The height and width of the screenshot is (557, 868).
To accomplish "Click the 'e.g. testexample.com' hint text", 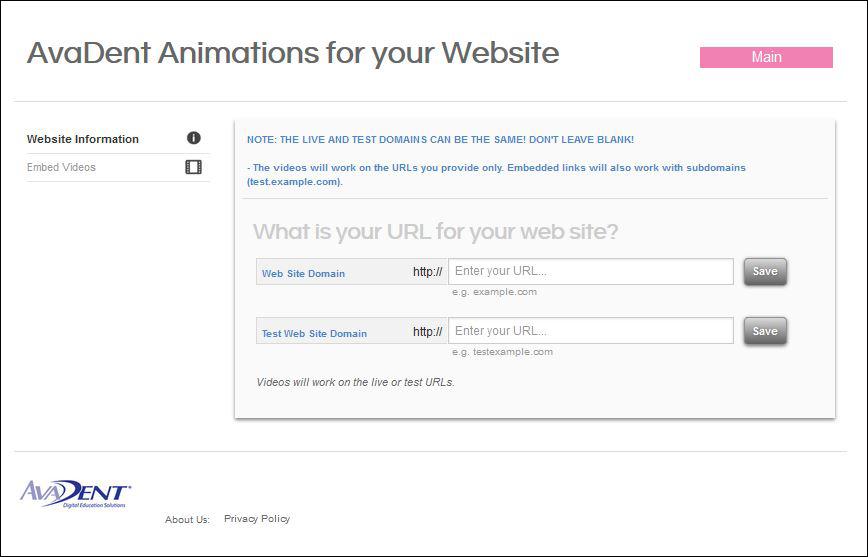I will [502, 352].
